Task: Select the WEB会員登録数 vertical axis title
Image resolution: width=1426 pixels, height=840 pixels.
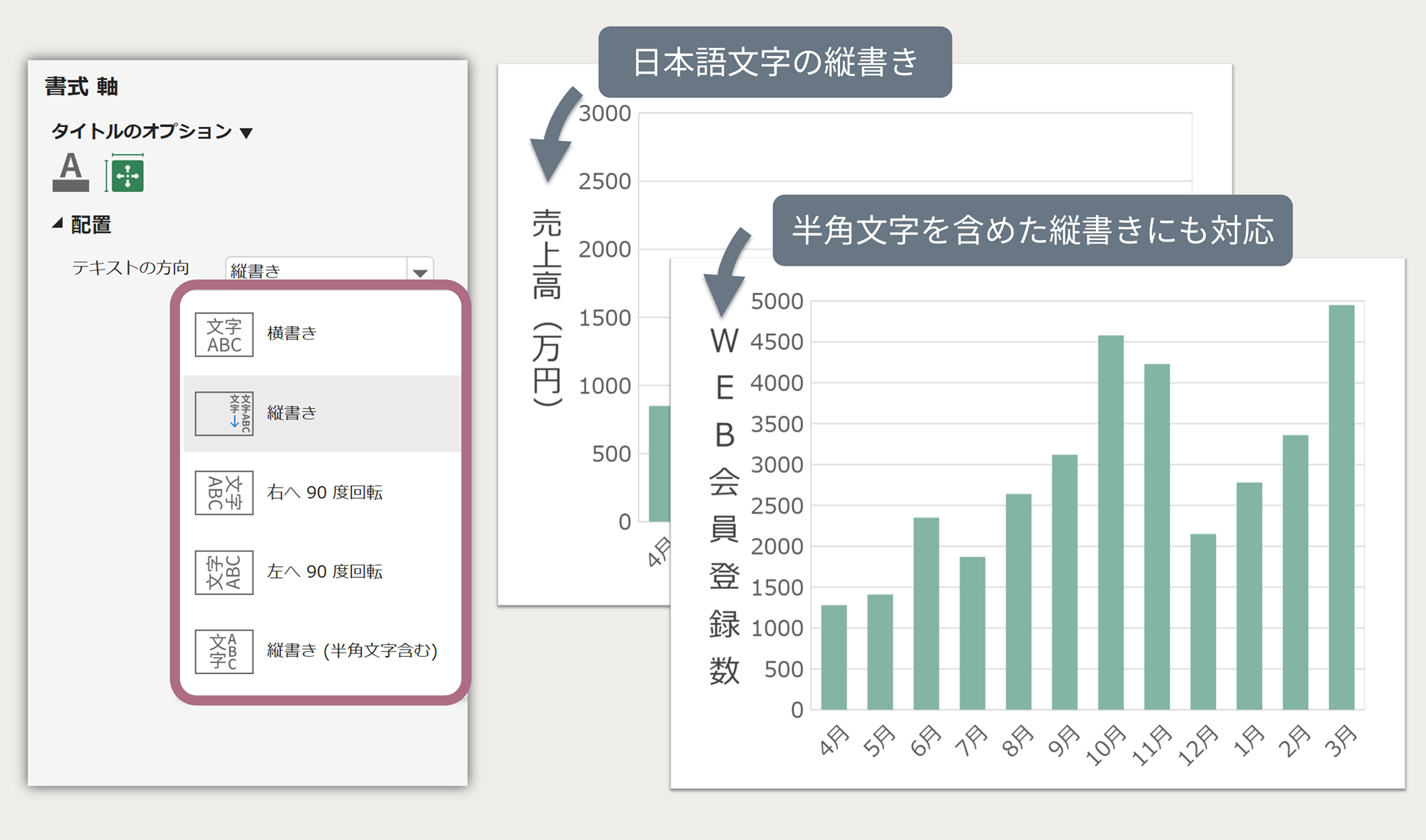Action: tap(724, 506)
